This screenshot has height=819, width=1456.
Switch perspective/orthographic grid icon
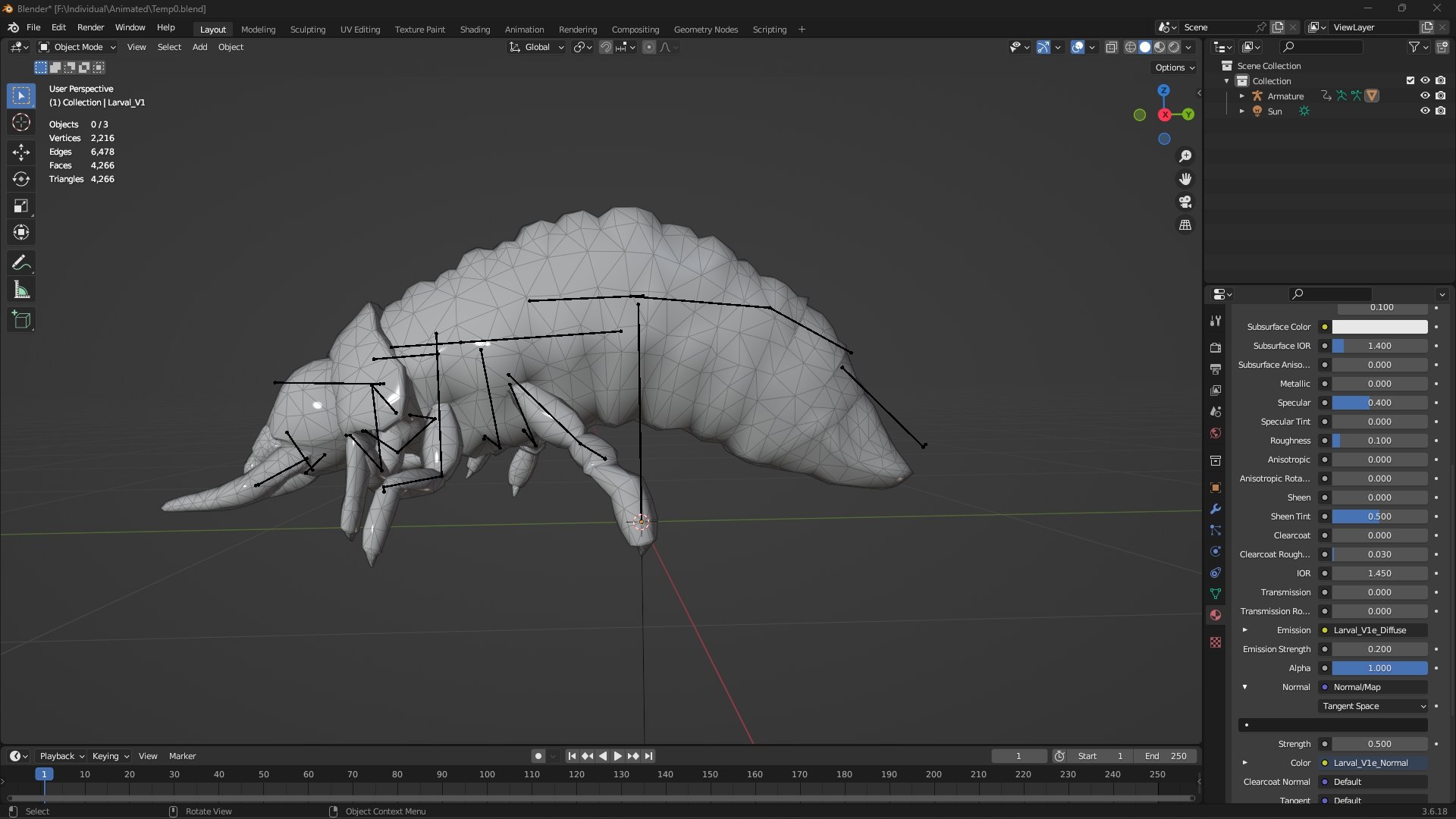[x=1185, y=225]
